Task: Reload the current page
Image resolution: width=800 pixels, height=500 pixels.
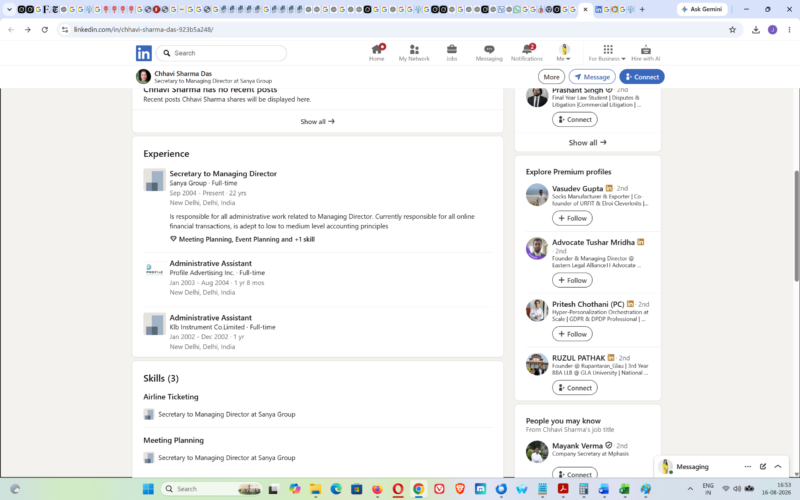Action: tap(45, 30)
